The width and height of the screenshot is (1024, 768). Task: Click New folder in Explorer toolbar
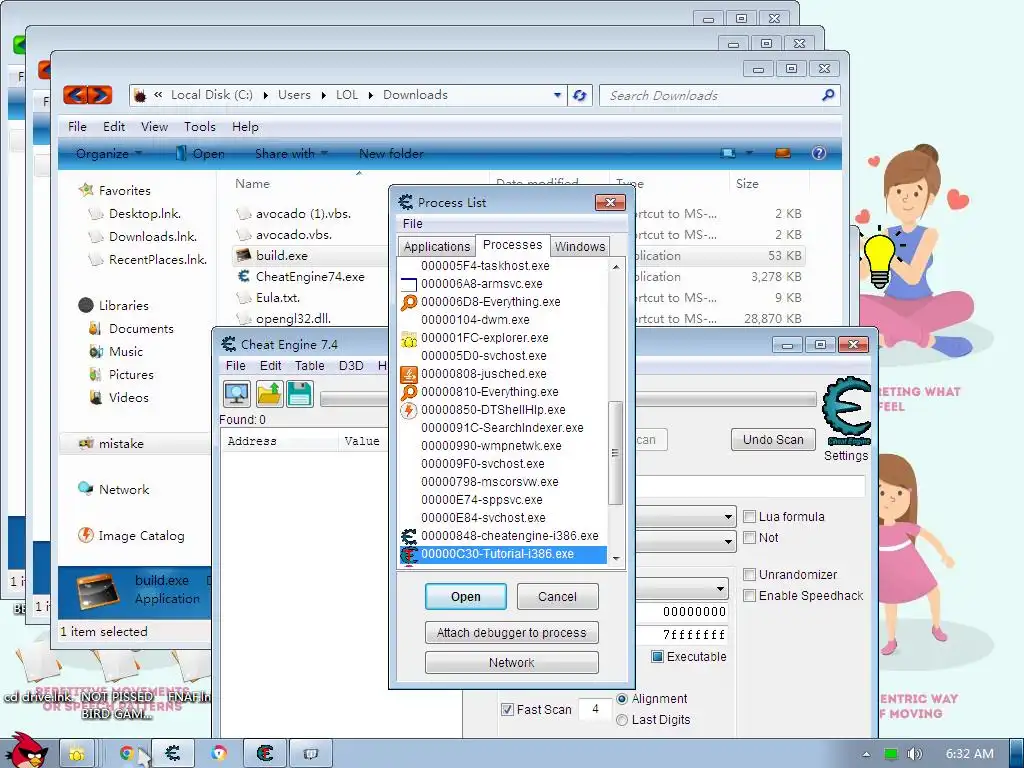click(x=391, y=153)
